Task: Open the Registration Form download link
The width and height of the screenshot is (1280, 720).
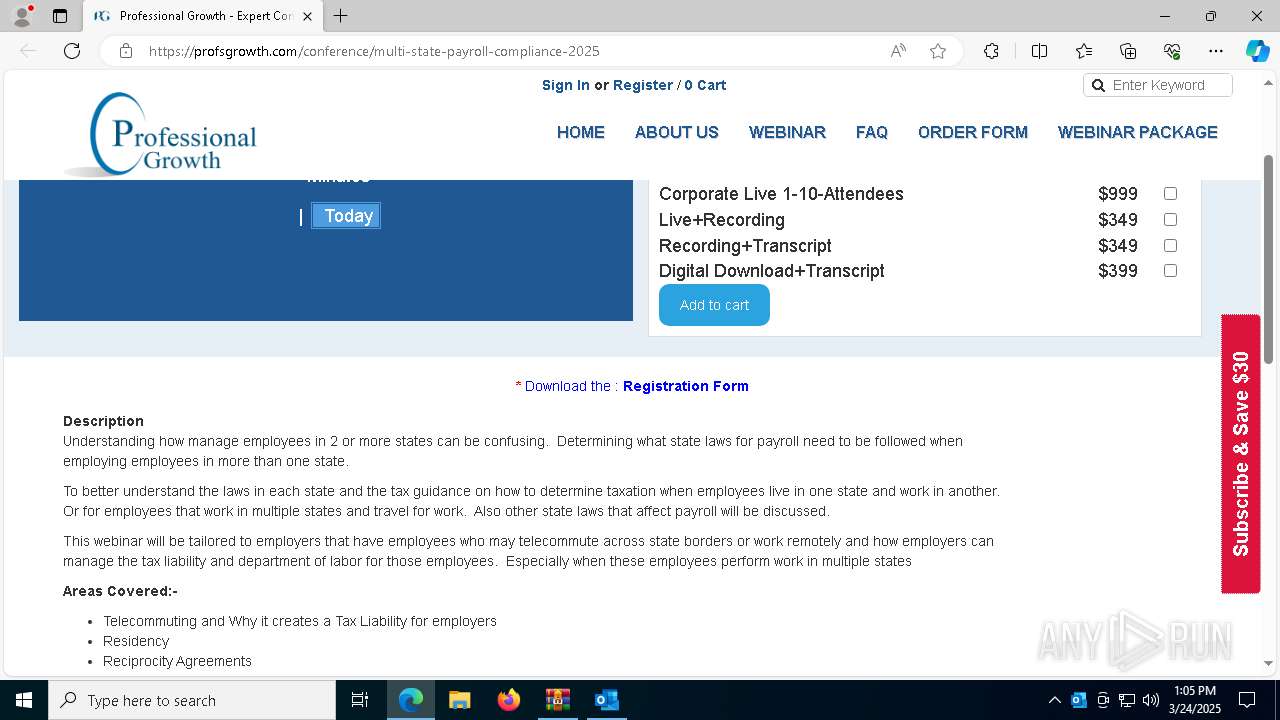Action: point(686,386)
